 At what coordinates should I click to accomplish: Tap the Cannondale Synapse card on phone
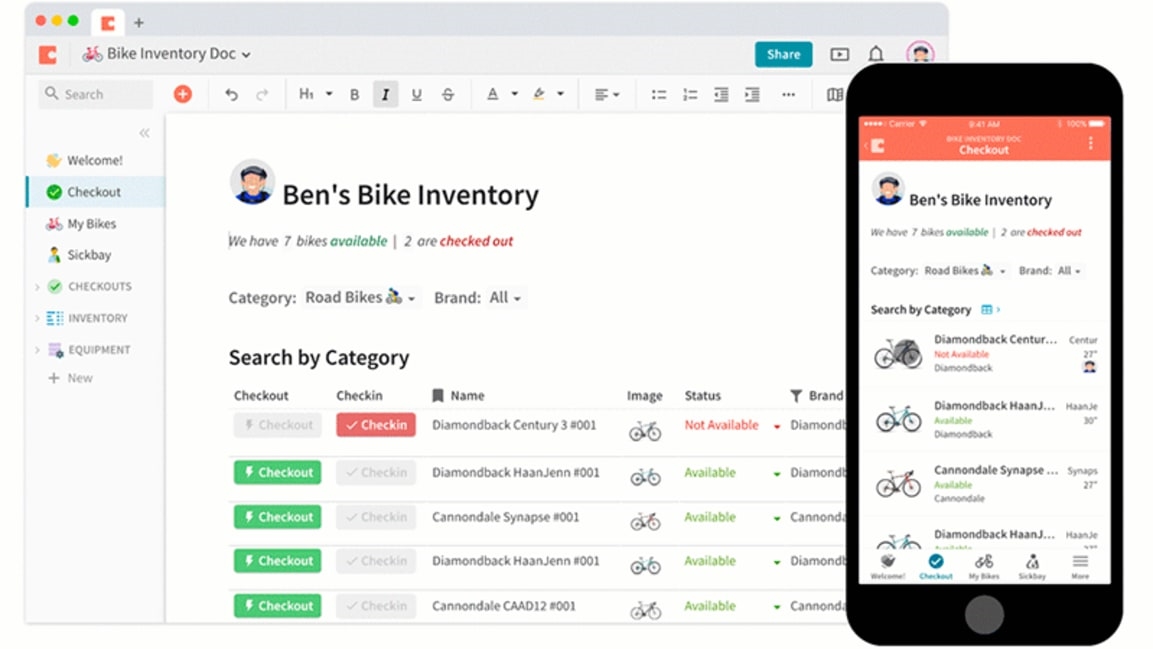point(985,483)
